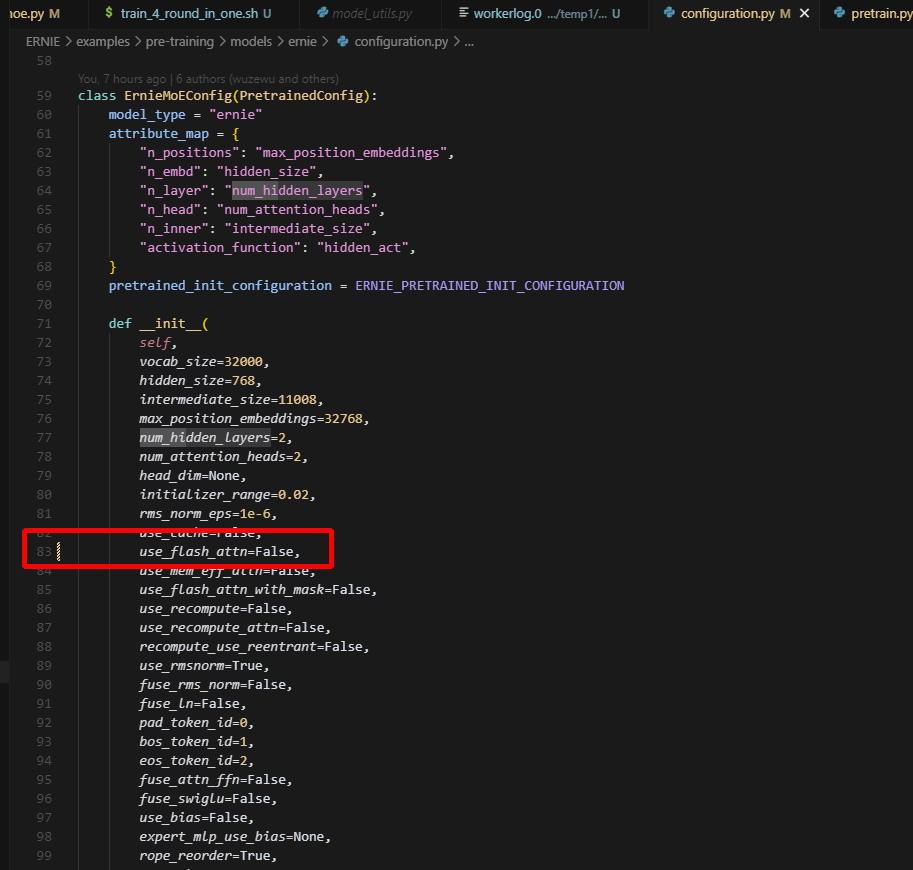
Task: Click the shell icon on train_4_round_in_one.sh tab
Action: click(x=108, y=14)
